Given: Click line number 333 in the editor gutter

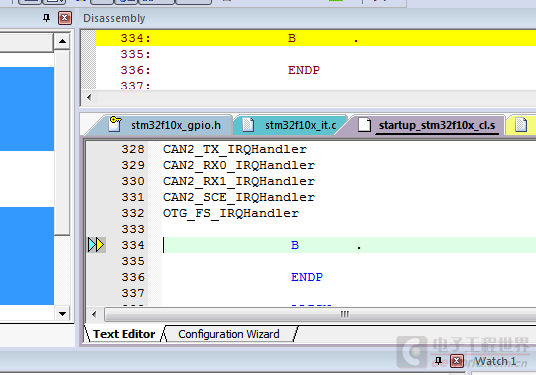Looking at the screenshot, I should point(133,229).
